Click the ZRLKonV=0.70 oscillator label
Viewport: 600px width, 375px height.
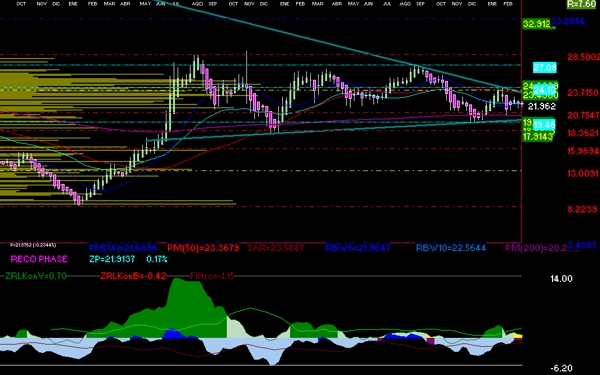[x=35, y=276]
